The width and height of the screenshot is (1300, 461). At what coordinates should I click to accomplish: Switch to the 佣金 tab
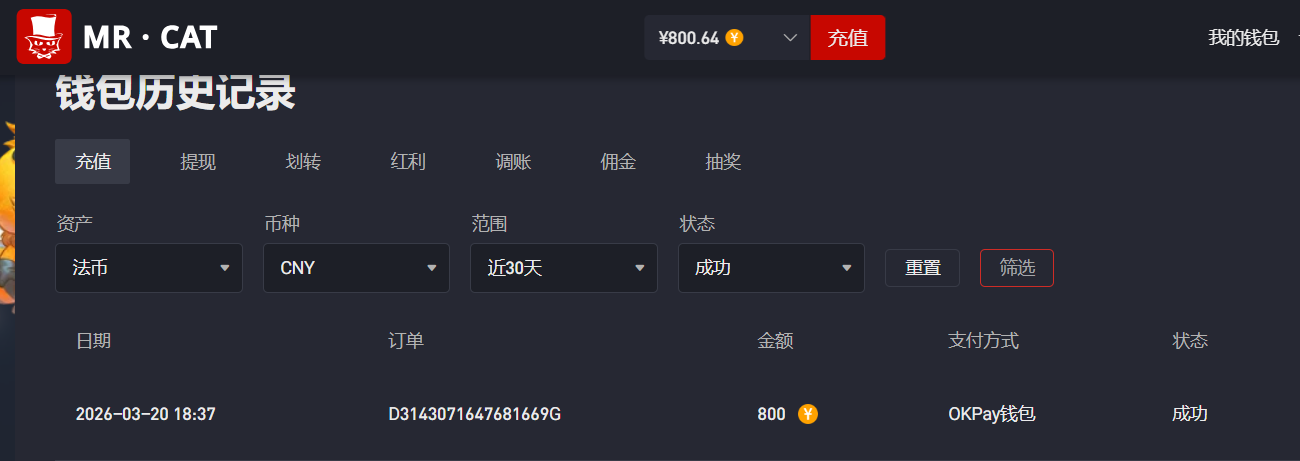click(x=618, y=162)
